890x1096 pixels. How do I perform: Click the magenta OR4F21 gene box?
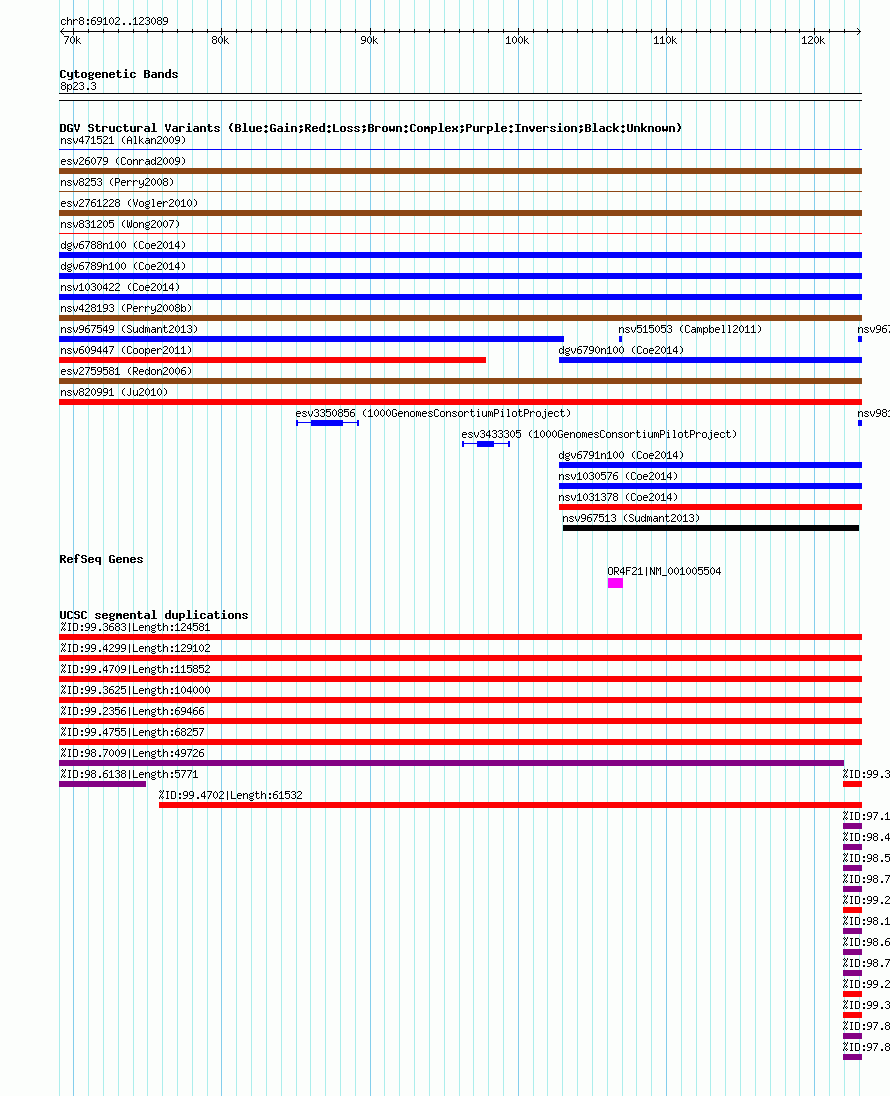point(615,583)
